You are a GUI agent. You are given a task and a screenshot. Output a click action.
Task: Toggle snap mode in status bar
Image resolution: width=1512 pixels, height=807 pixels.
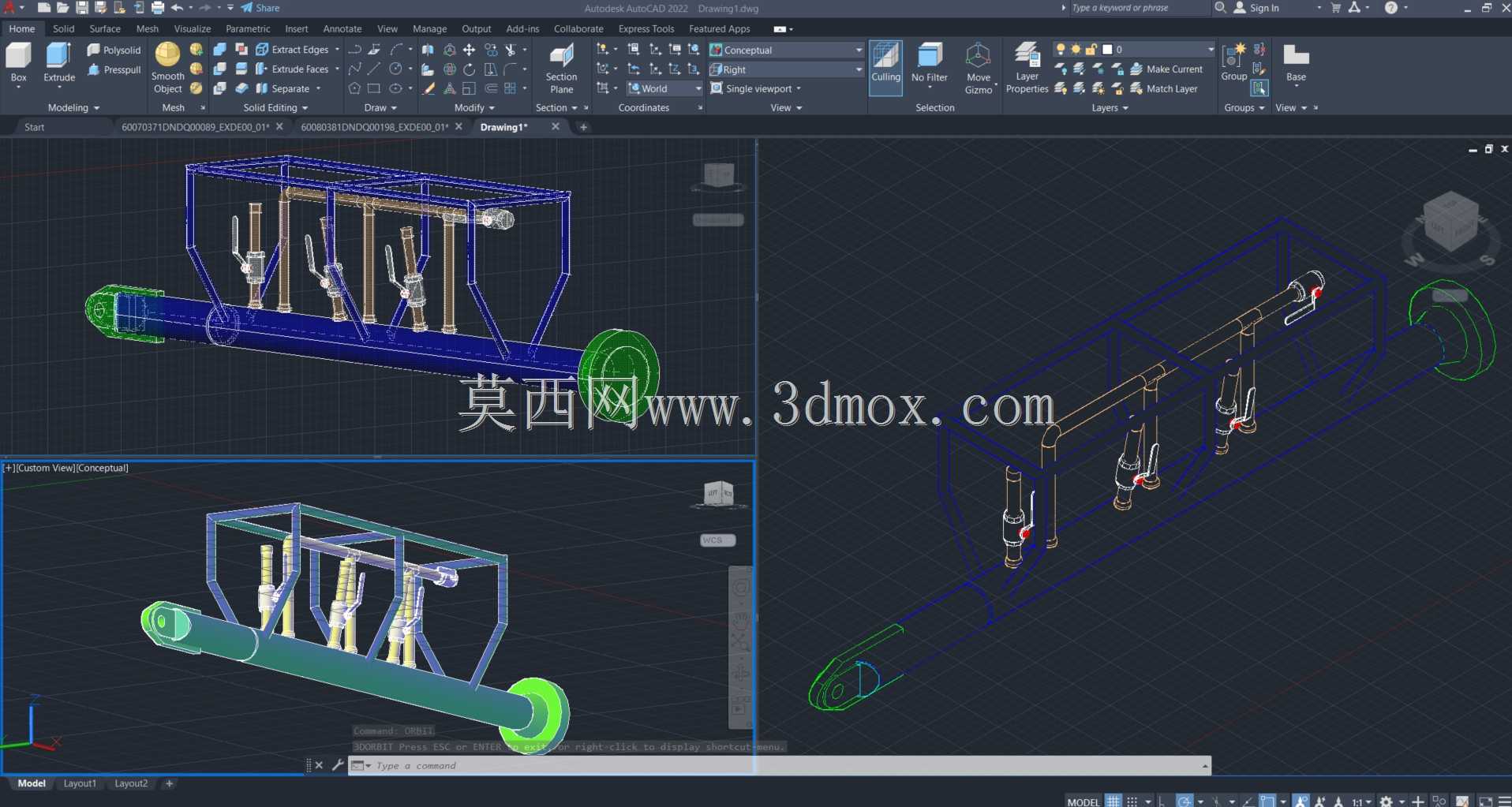[1132, 801]
